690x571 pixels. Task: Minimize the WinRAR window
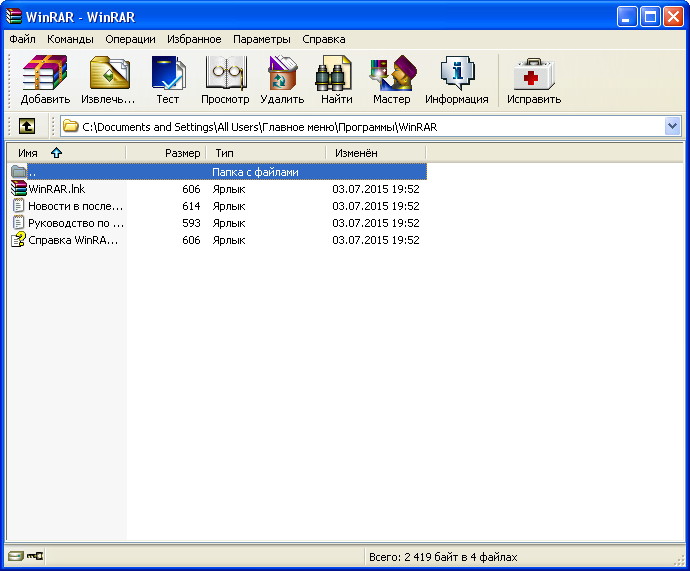[627, 17]
